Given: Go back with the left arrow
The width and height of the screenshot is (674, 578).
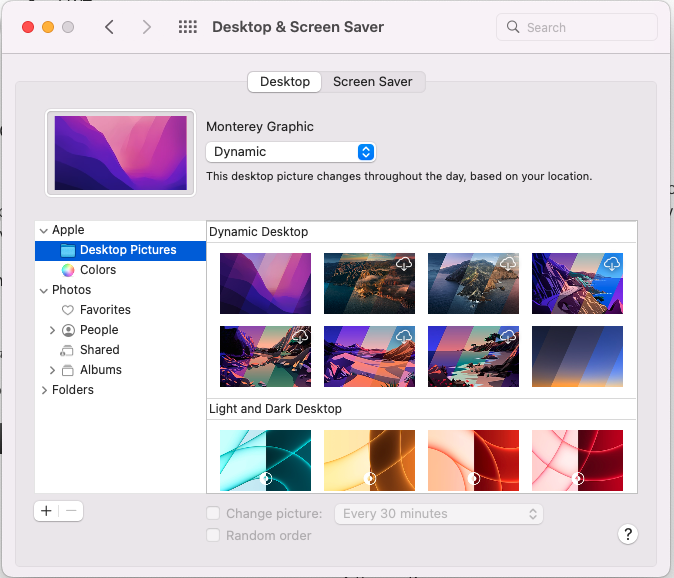Looking at the screenshot, I should click(x=109, y=27).
